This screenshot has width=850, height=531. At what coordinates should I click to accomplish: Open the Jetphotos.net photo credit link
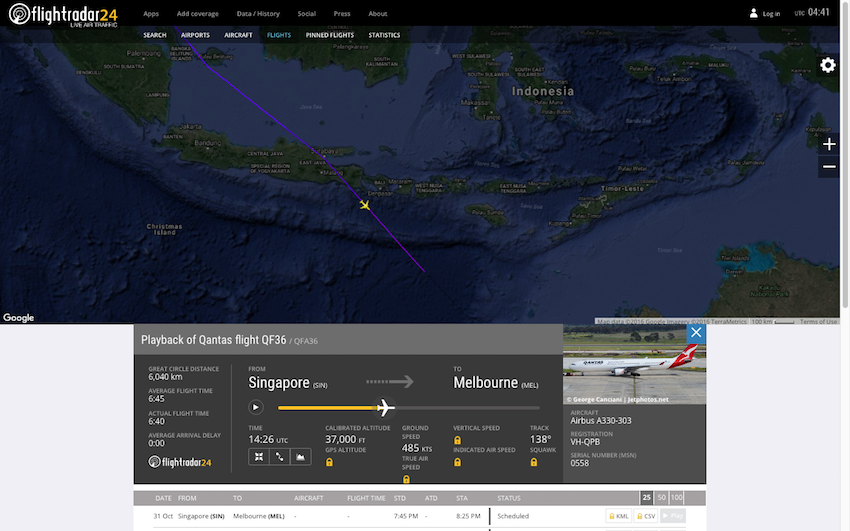(617, 399)
